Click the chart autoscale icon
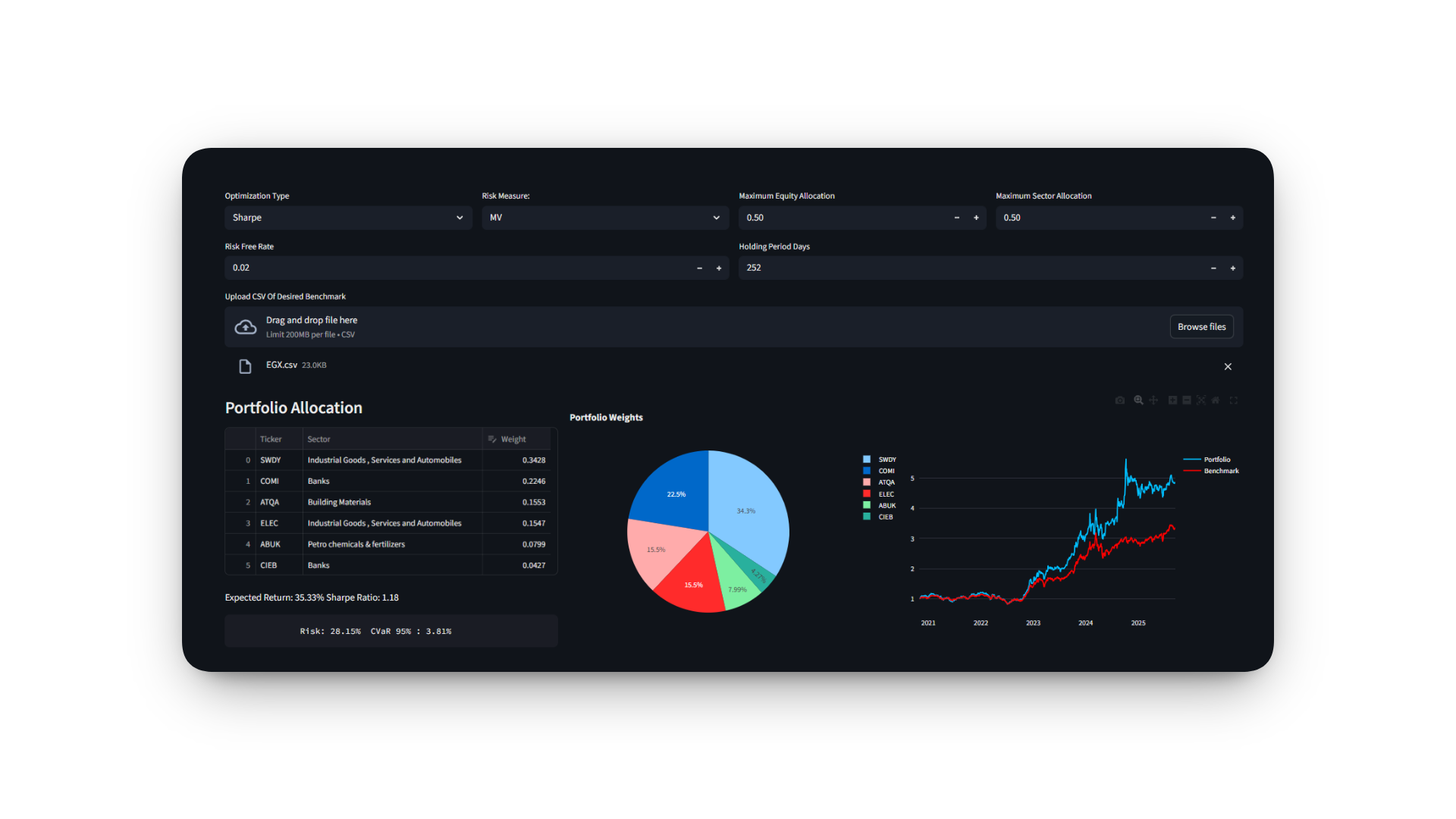1456x819 pixels. 1201,400
